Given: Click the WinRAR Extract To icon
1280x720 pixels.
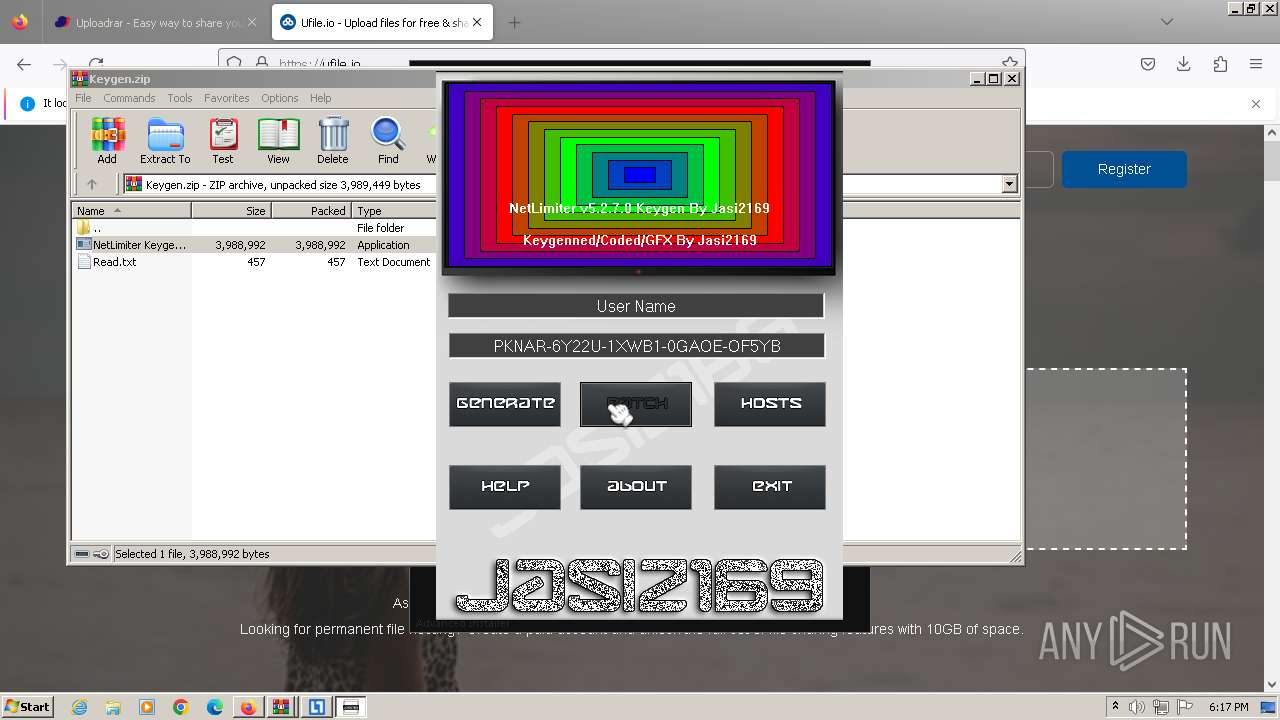Looking at the screenshot, I should pos(165,140).
